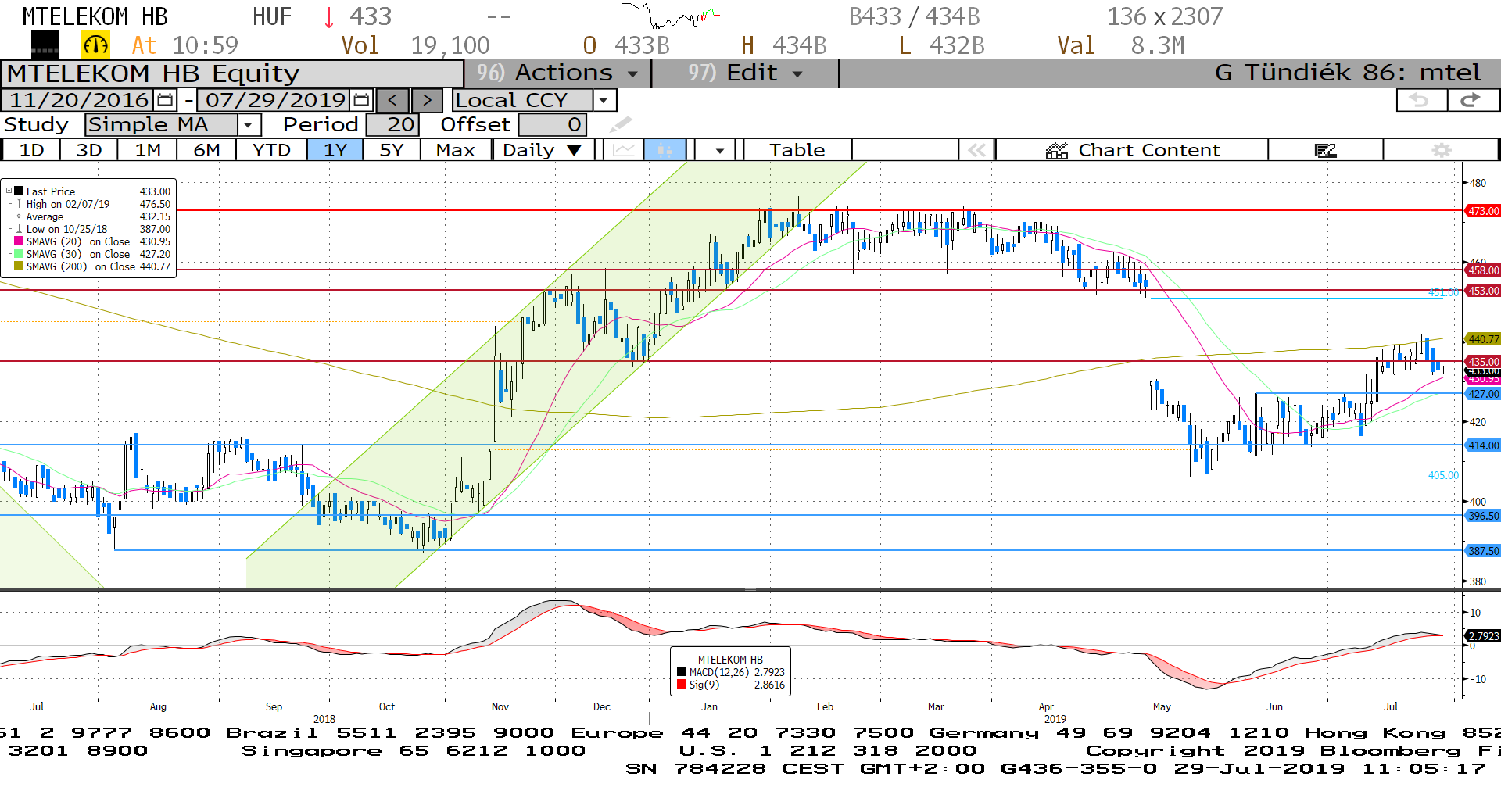This screenshot has width=1501, height=812.
Task: Click the High on 02/07/19 legend row
Action: click(x=92, y=204)
